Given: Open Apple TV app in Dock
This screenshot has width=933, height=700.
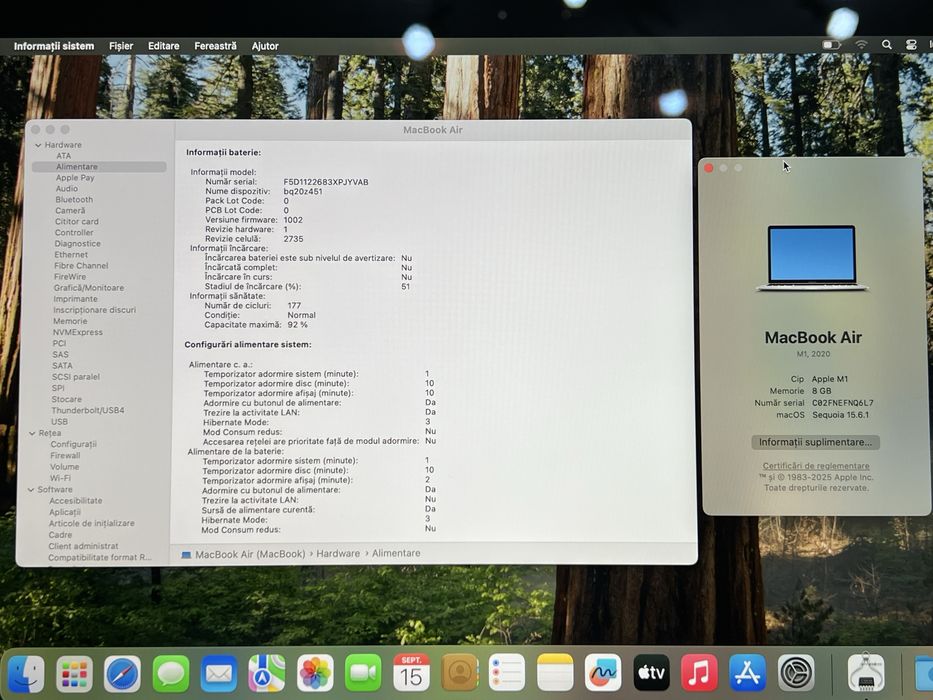Looking at the screenshot, I should [x=652, y=673].
